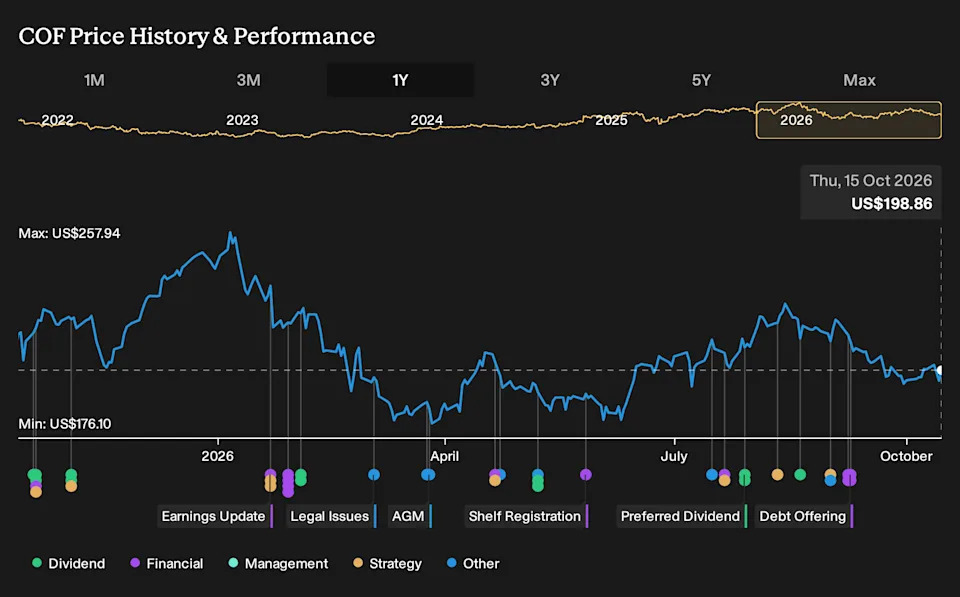This screenshot has width=960, height=597.
Task: Jump to 2023 on the overview chart
Action: [242, 120]
